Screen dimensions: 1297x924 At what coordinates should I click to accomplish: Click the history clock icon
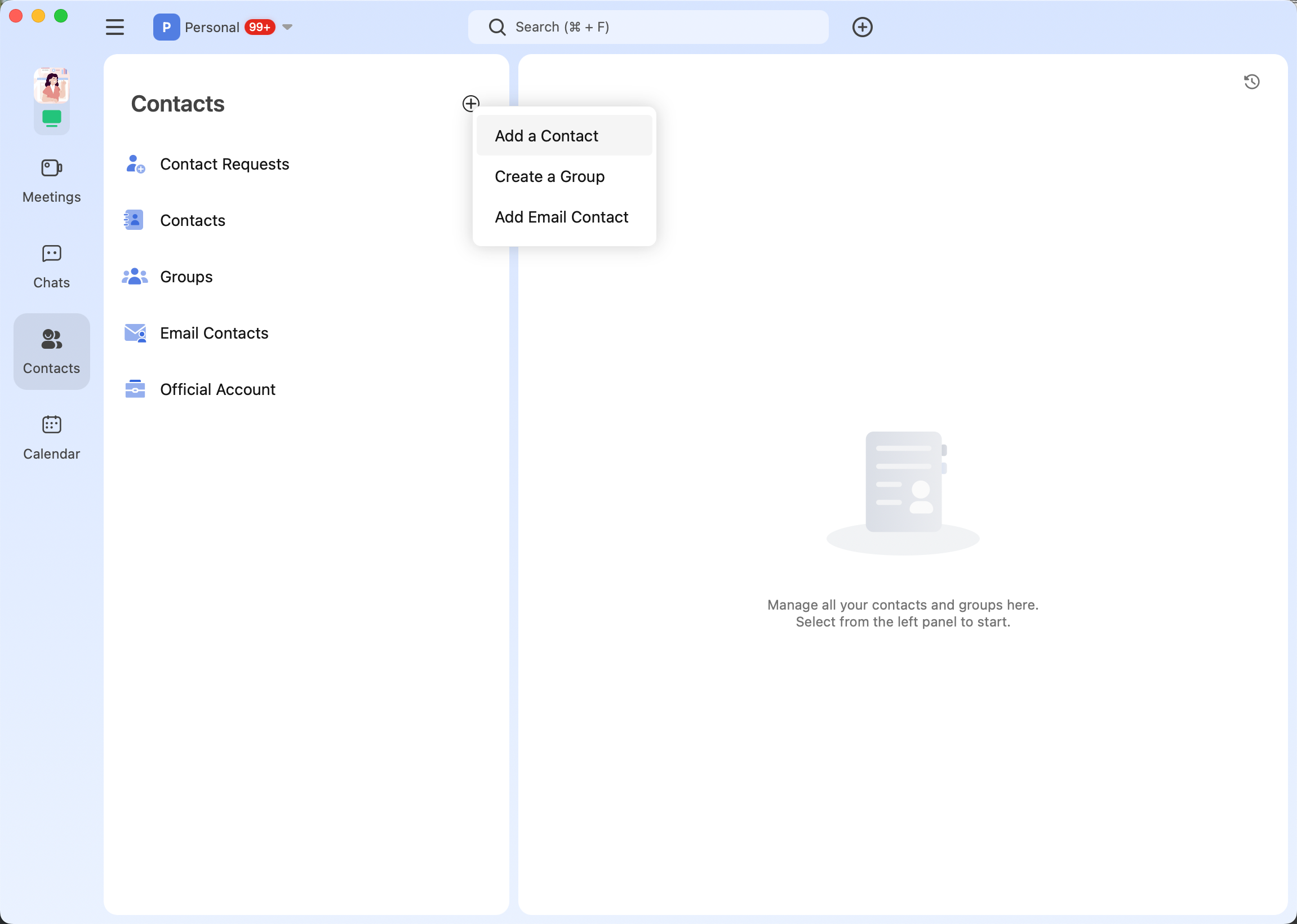1251,82
